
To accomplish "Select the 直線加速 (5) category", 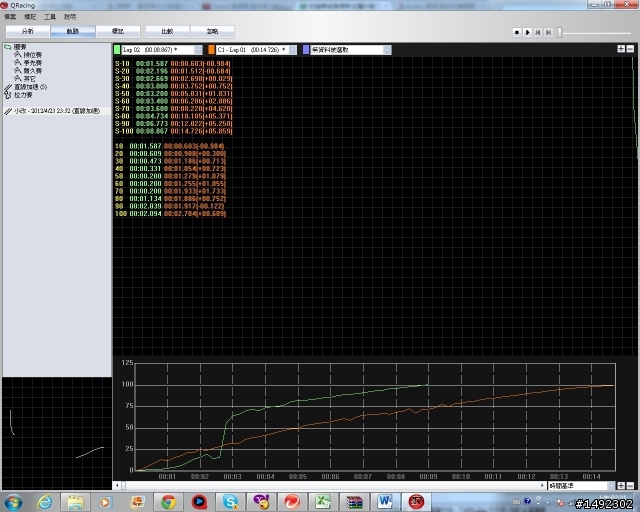I will 30,87.
